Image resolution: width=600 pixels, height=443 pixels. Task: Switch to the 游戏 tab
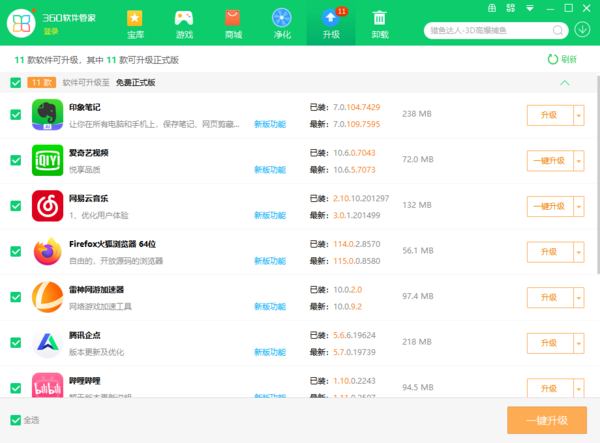point(184,23)
